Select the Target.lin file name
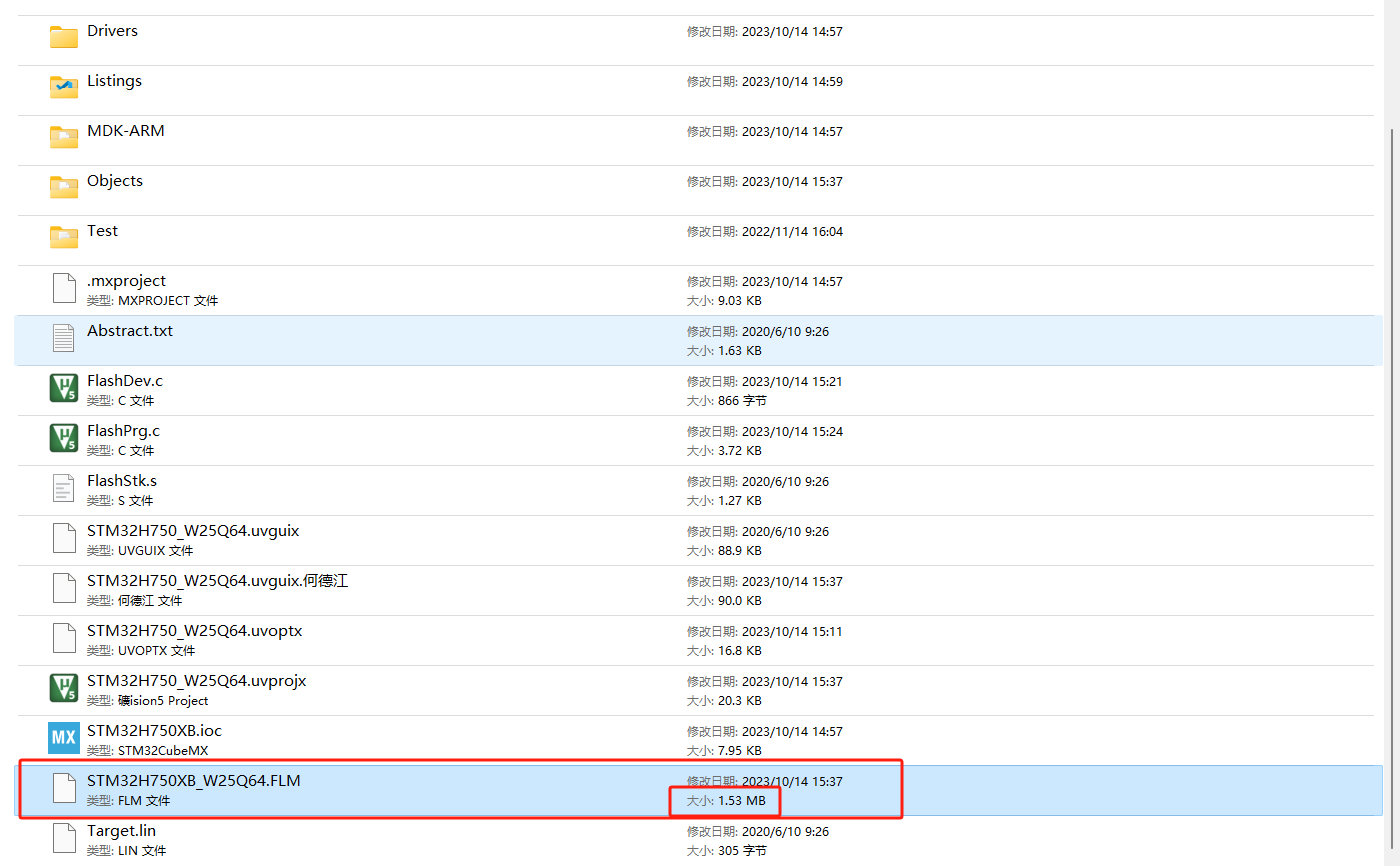Screen dimensions: 1400x866 121,831
